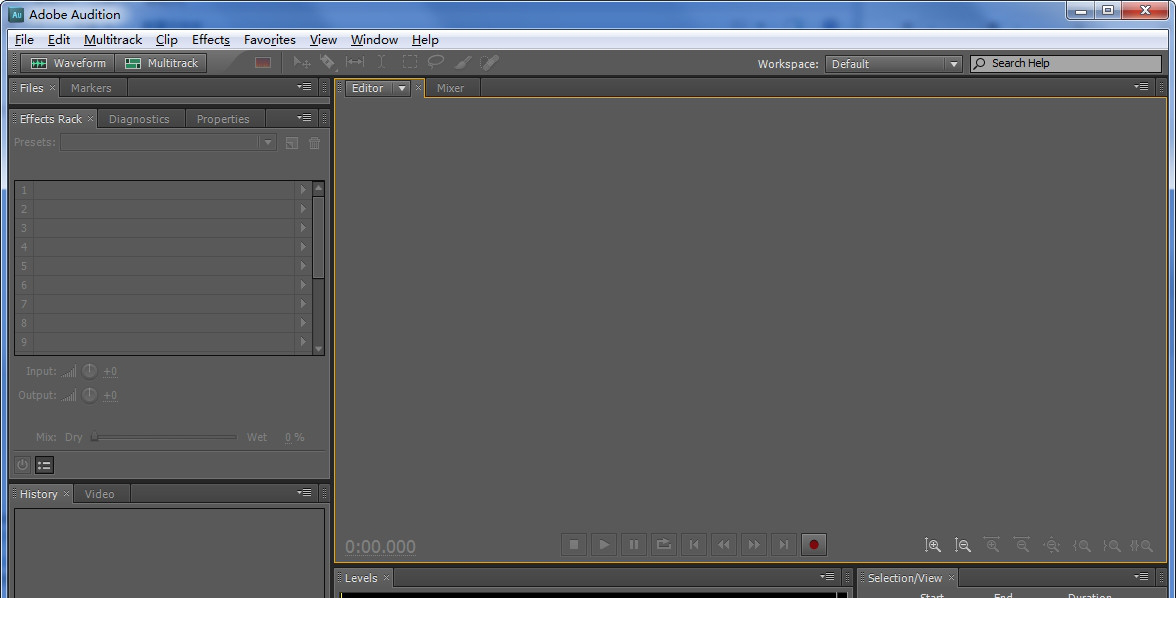Screen dimensions: 1176x621
Task: Select the Marquee Selection tool
Action: pos(410,62)
